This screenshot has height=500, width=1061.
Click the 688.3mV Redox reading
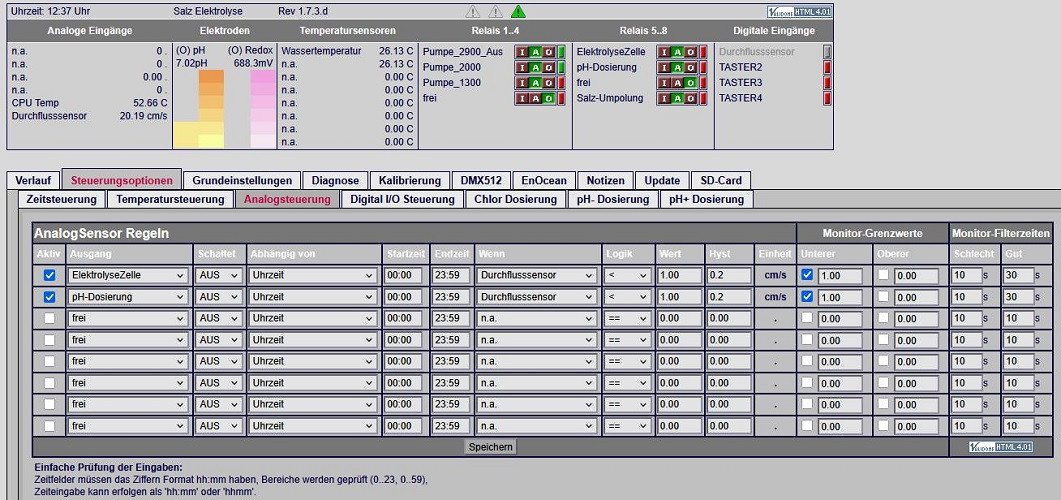click(255, 63)
